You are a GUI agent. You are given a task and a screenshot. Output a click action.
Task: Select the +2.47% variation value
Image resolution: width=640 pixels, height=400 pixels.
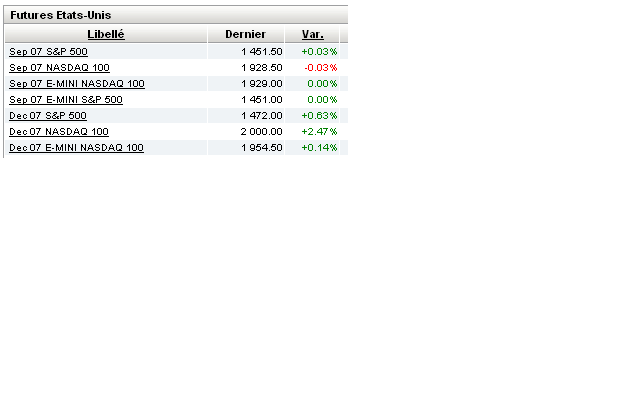pos(320,131)
